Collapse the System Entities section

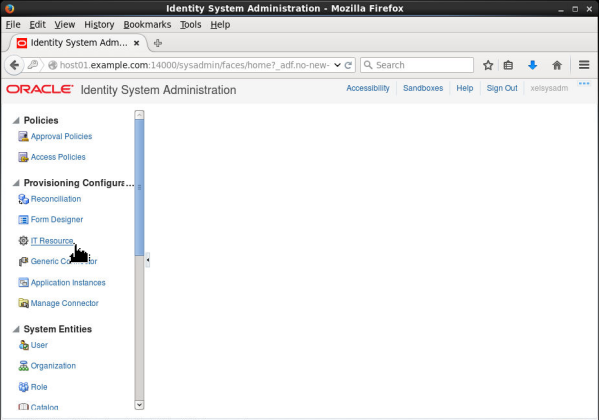click(16, 329)
